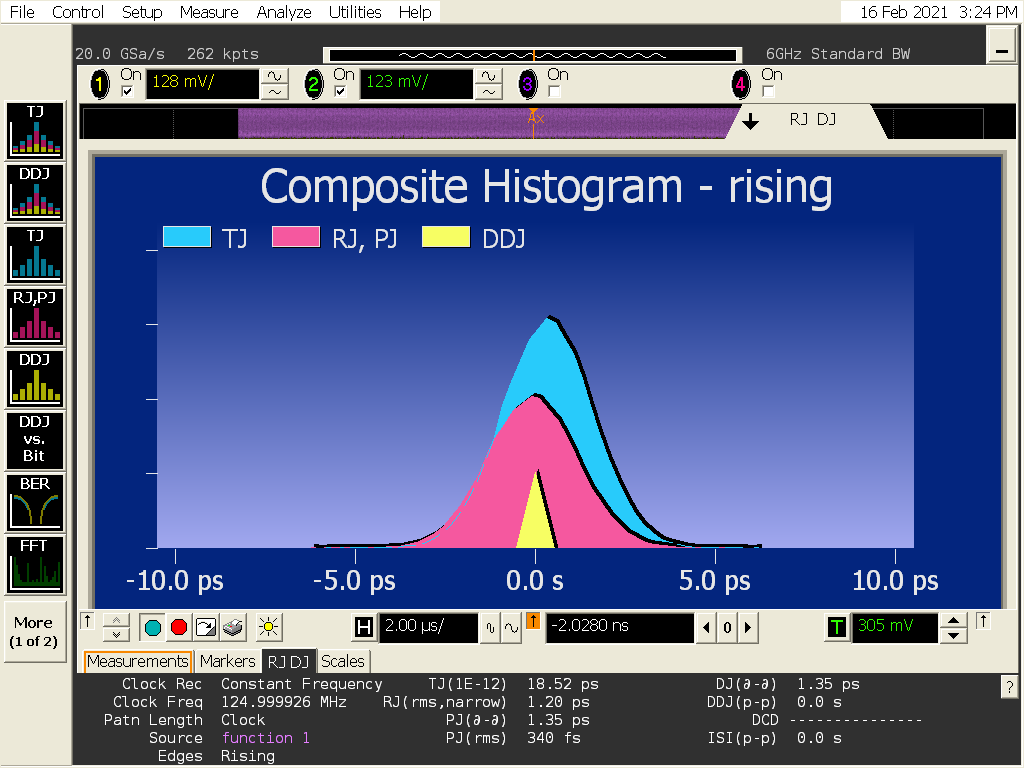Click the printer icon
This screenshot has height=768, width=1024.
pos(232,628)
